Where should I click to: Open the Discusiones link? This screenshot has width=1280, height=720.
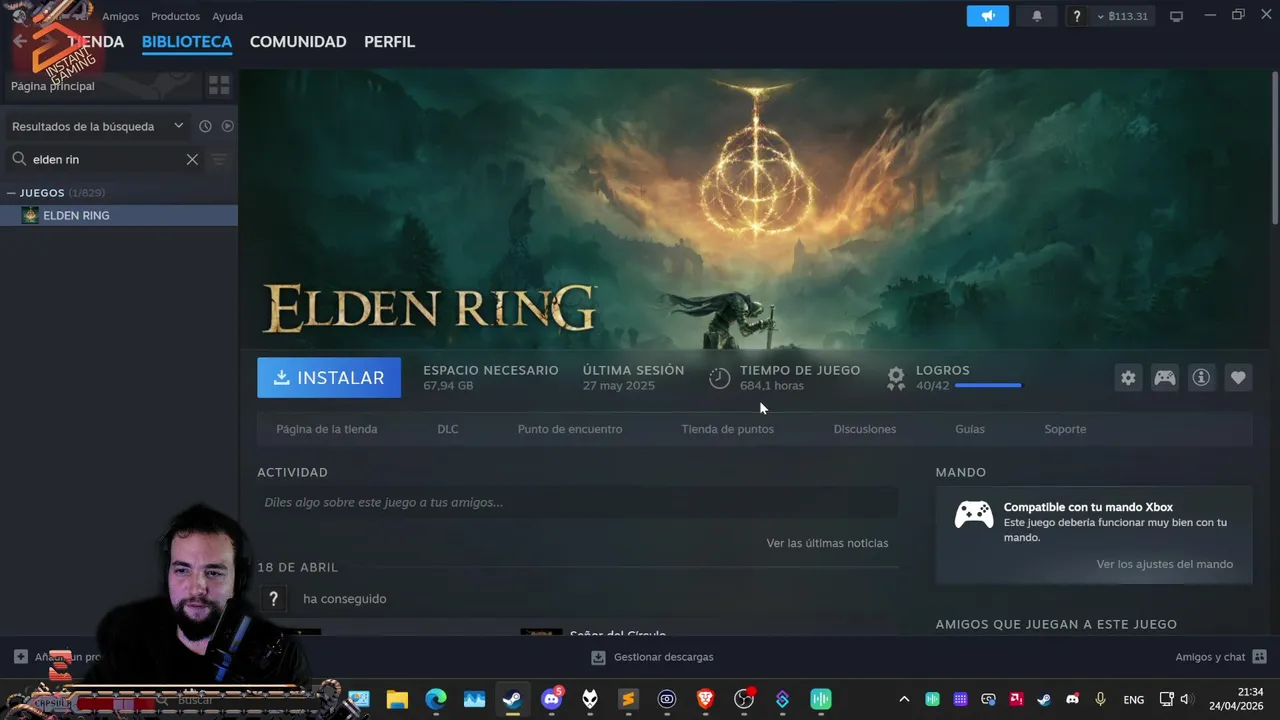point(865,429)
